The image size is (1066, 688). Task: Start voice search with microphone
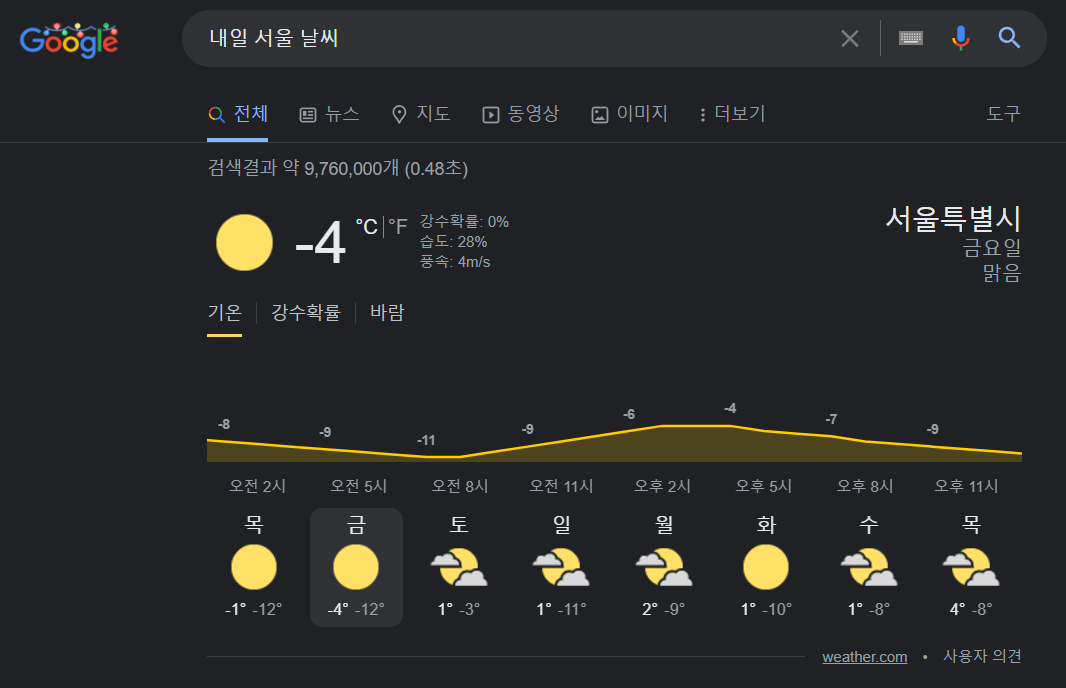[960, 39]
